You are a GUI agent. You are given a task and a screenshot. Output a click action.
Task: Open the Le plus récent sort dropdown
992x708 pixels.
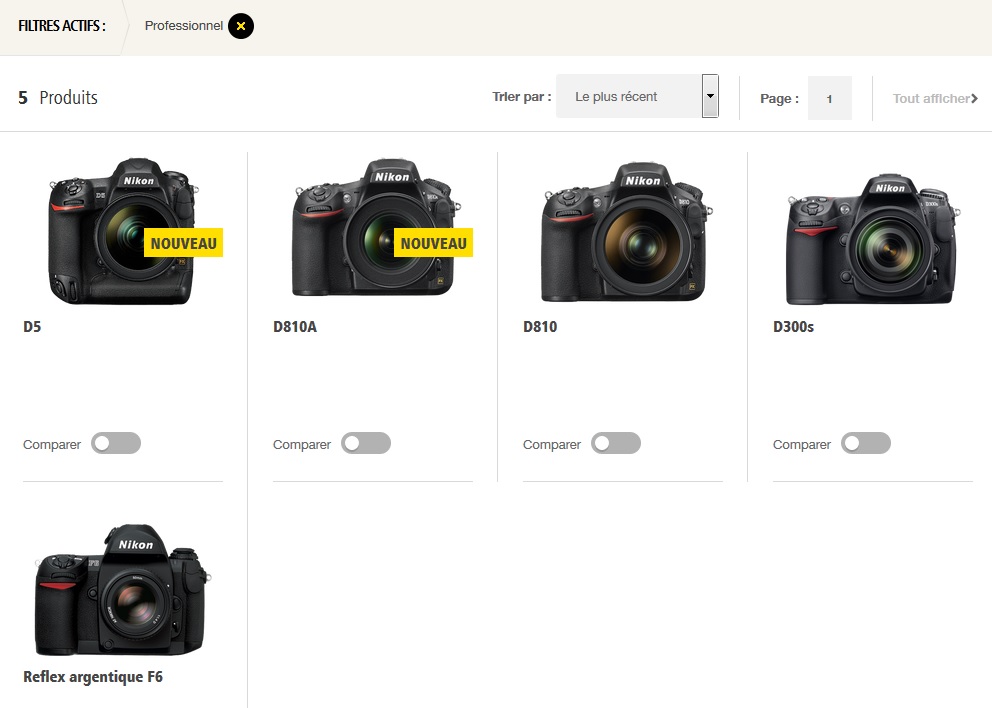pyautogui.click(x=637, y=96)
